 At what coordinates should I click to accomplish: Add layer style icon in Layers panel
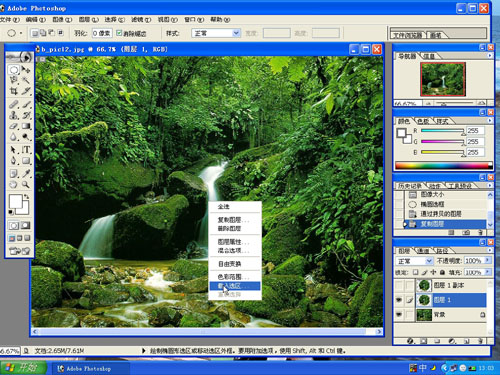[410, 341]
